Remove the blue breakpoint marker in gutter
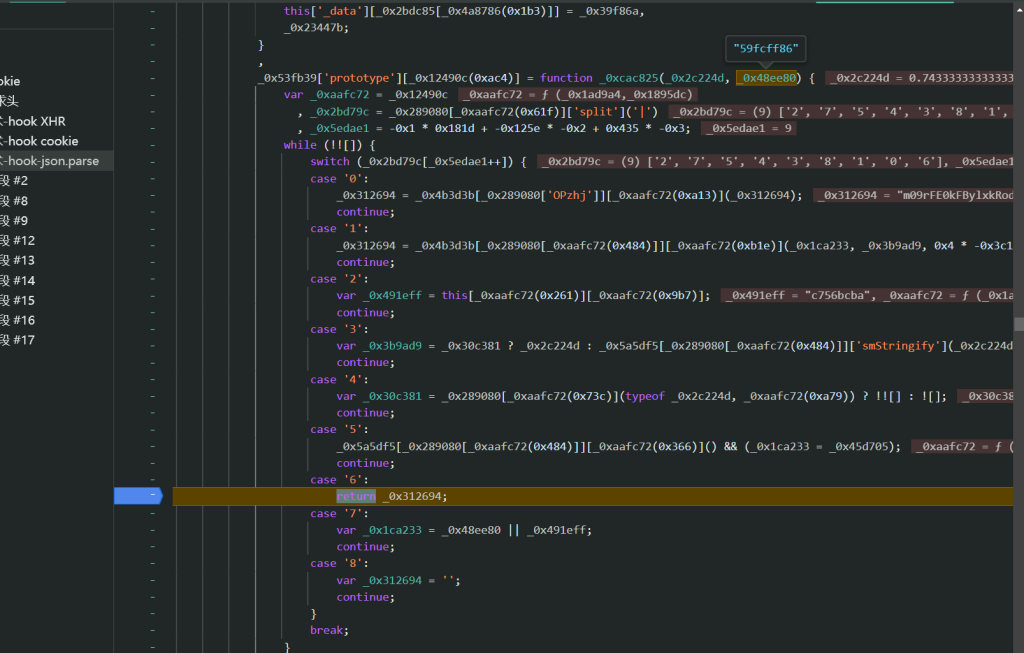The height and width of the screenshot is (653, 1024). [137, 496]
